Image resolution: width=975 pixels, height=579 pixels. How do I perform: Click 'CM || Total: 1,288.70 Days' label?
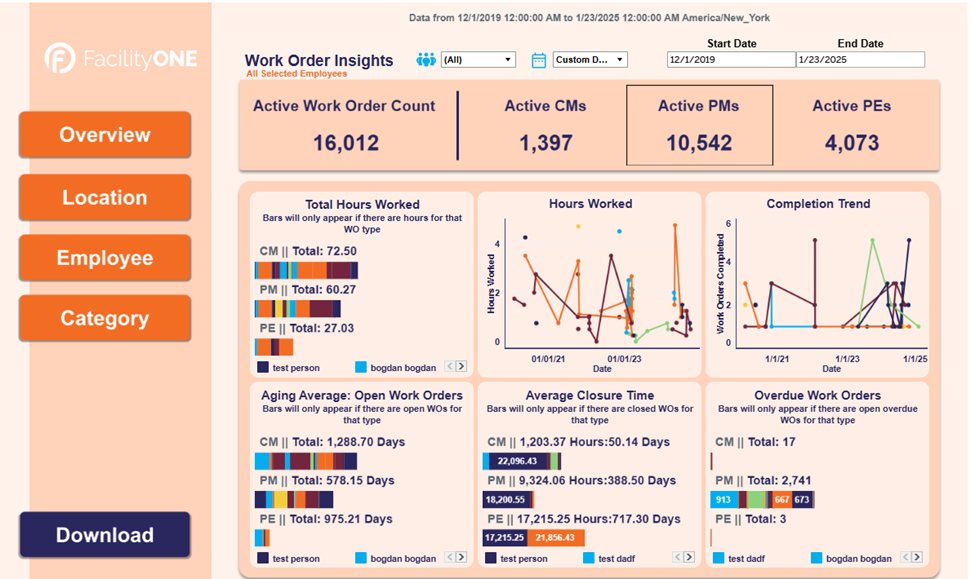pyautogui.click(x=332, y=442)
